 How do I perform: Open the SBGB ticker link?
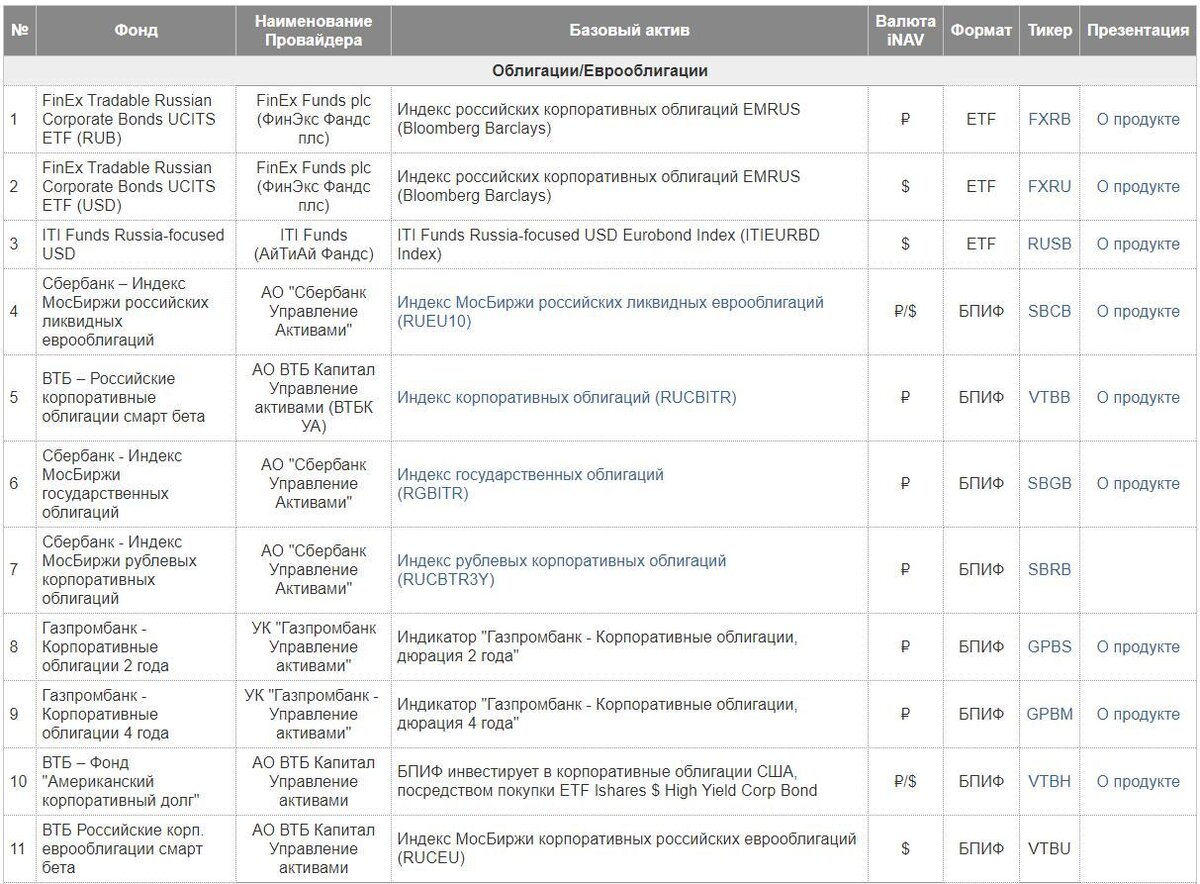point(1049,483)
